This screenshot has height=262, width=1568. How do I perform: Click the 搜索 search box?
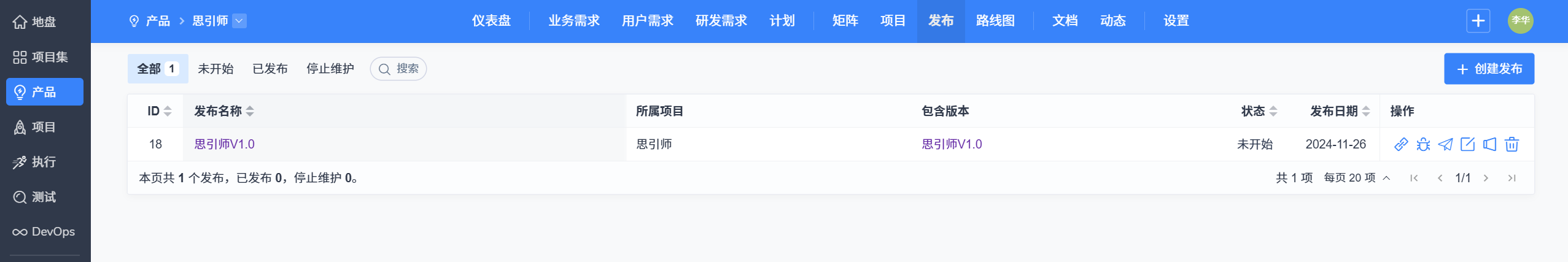[398, 69]
